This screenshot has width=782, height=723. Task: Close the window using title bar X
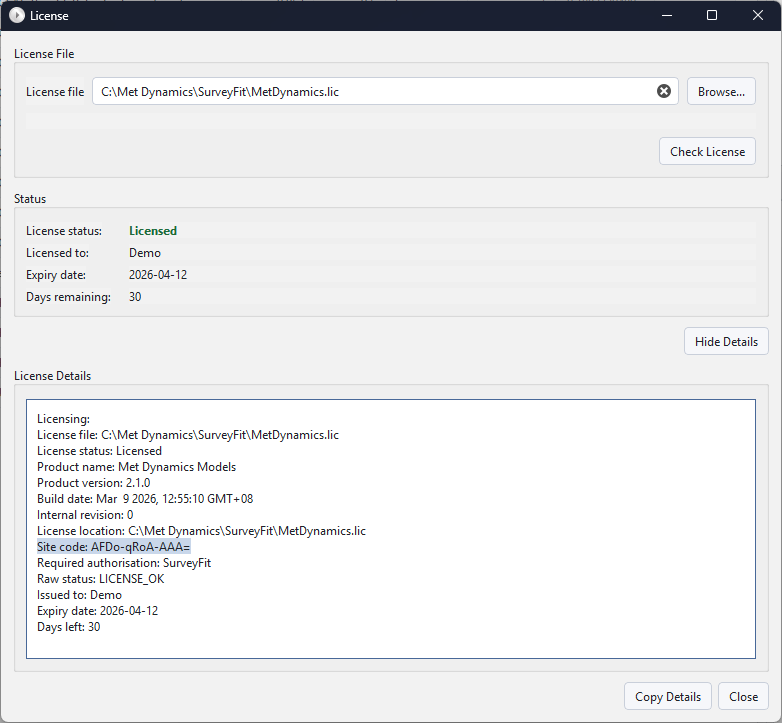point(758,16)
